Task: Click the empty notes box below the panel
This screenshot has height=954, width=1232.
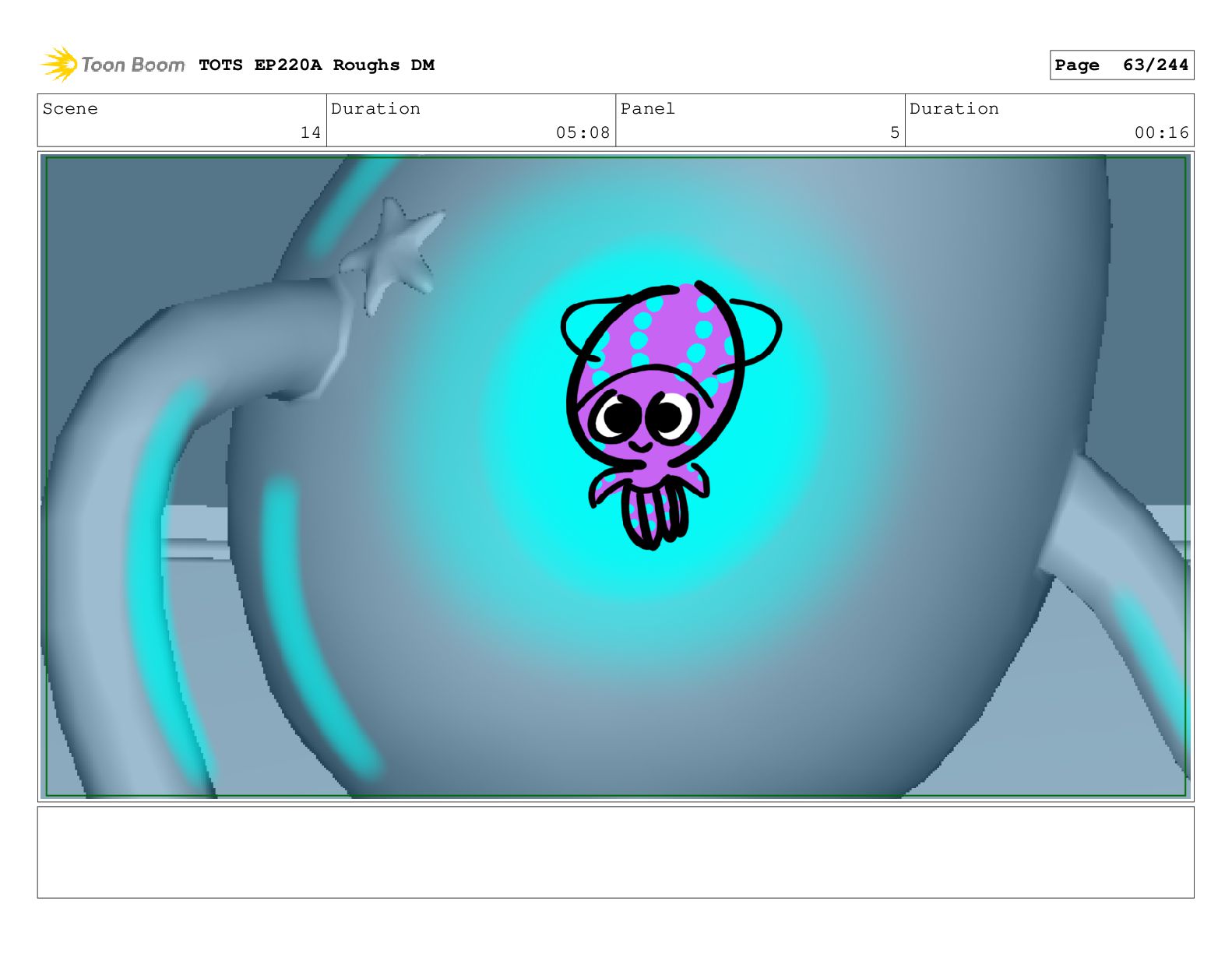Action: tap(615, 852)
